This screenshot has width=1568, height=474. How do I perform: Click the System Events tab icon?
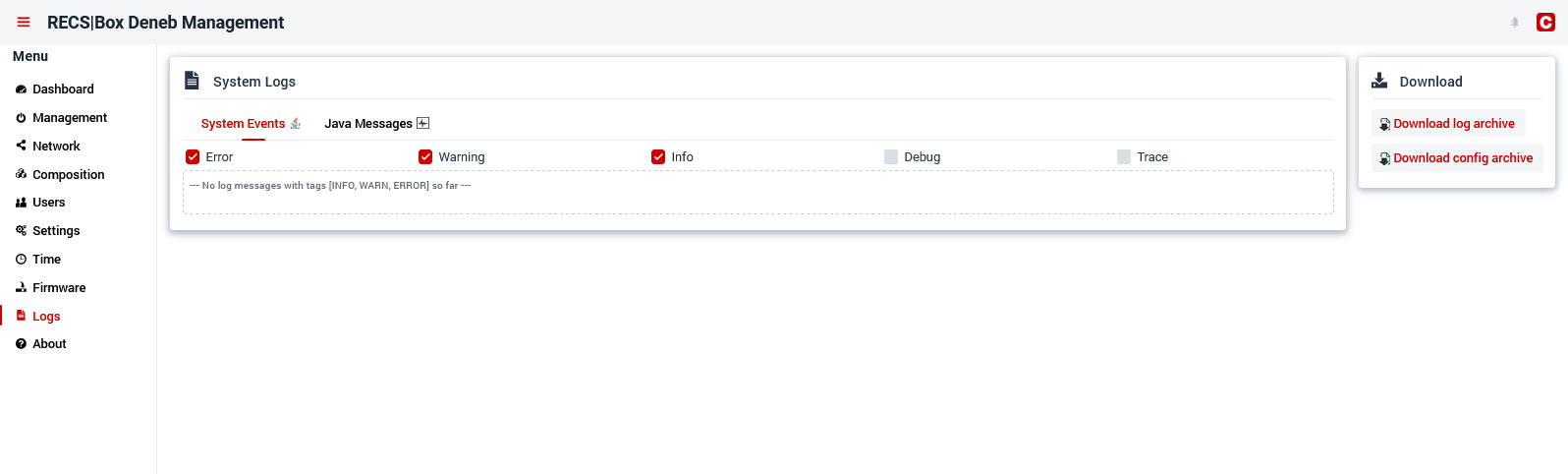(296, 123)
